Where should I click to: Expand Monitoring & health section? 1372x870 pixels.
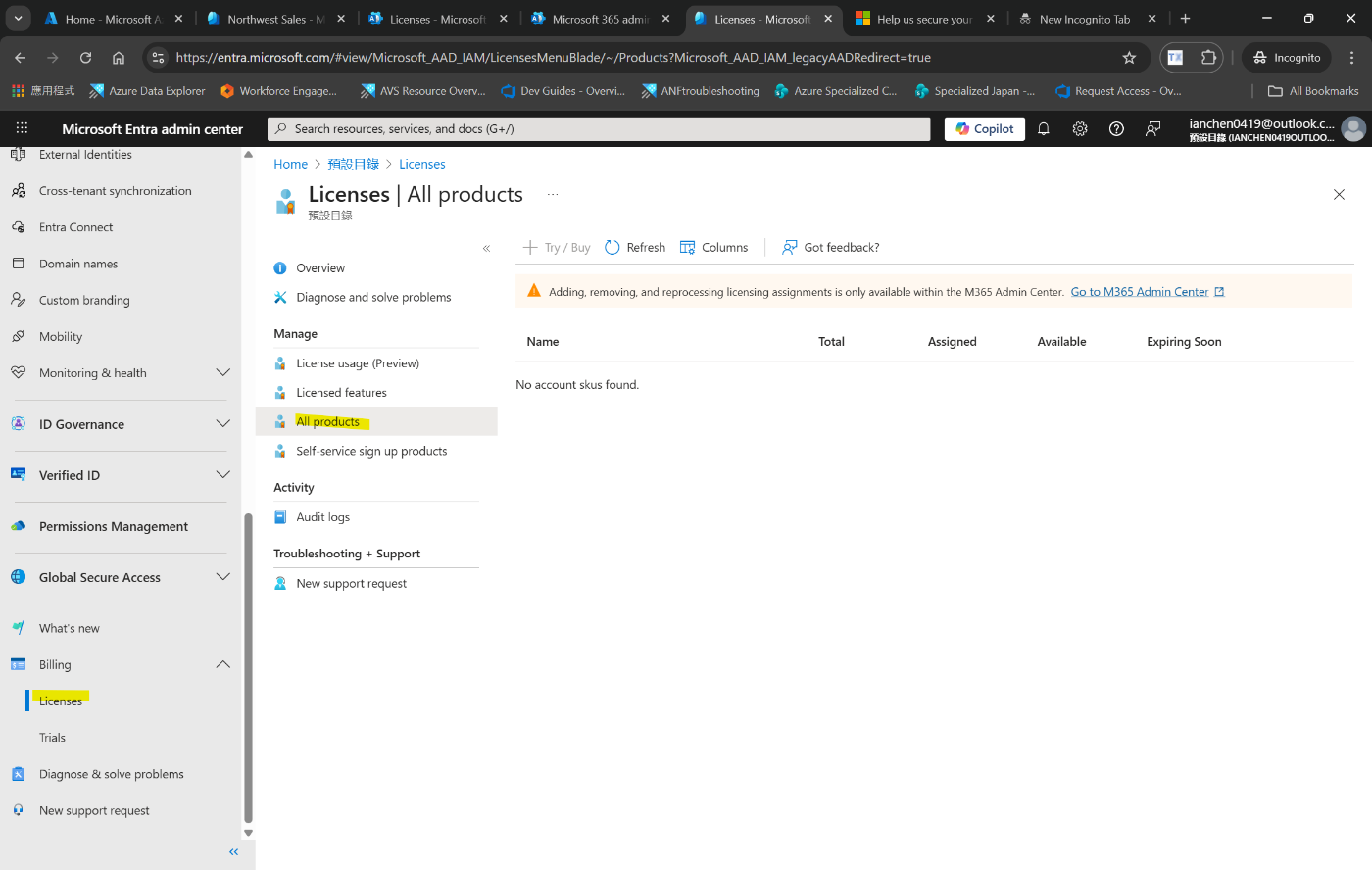pos(222,373)
